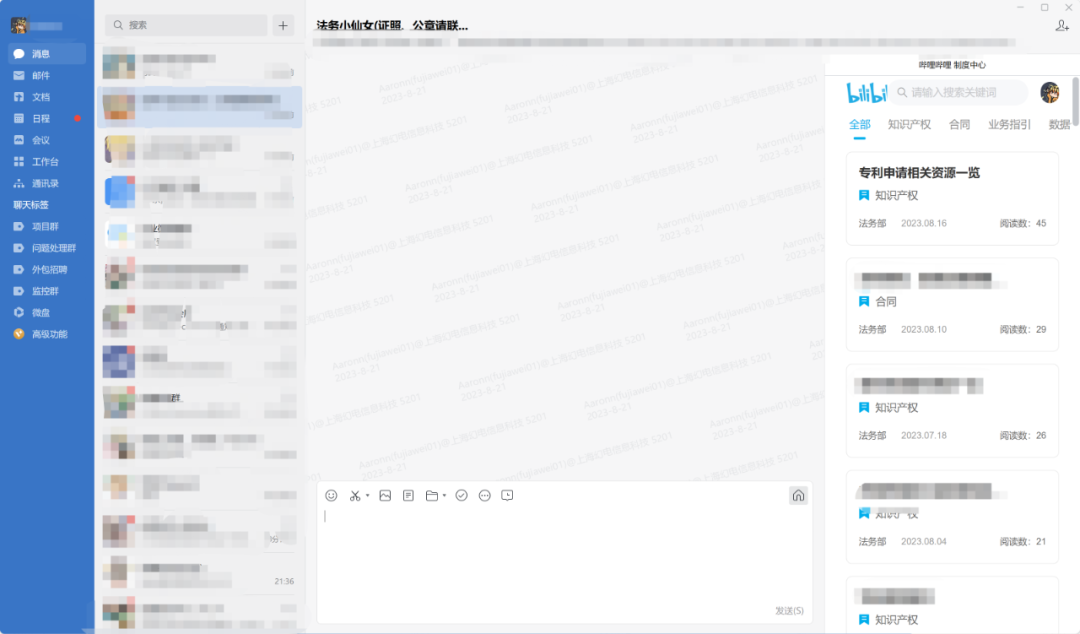Image resolution: width=1080 pixels, height=634 pixels.
Task: Click the 发送(S) send button
Action: pyautogui.click(x=789, y=611)
